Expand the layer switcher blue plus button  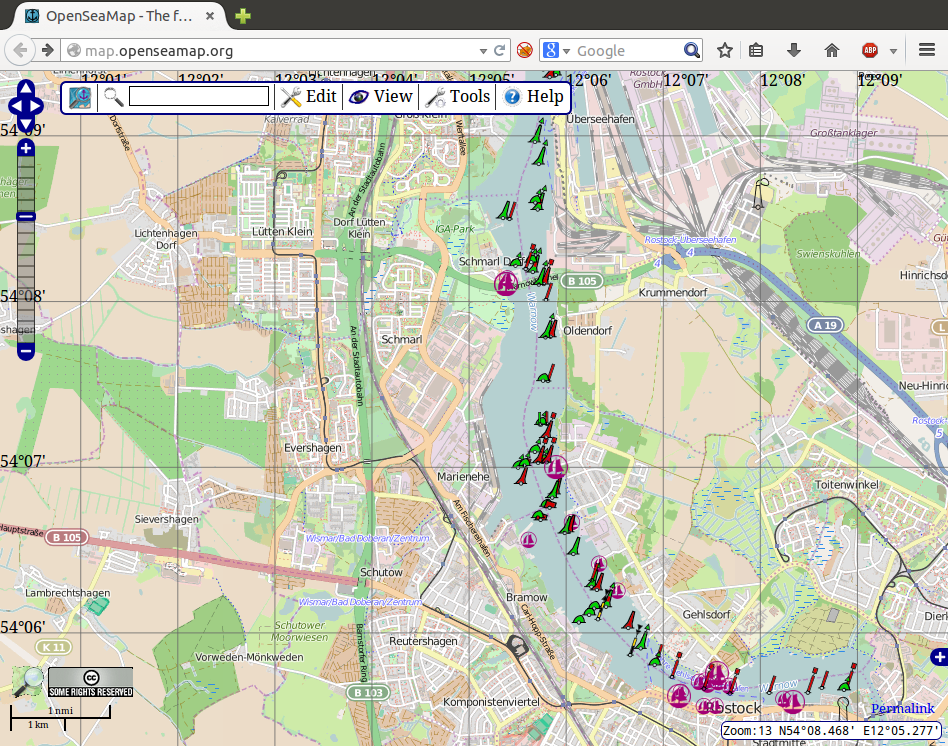[940, 657]
